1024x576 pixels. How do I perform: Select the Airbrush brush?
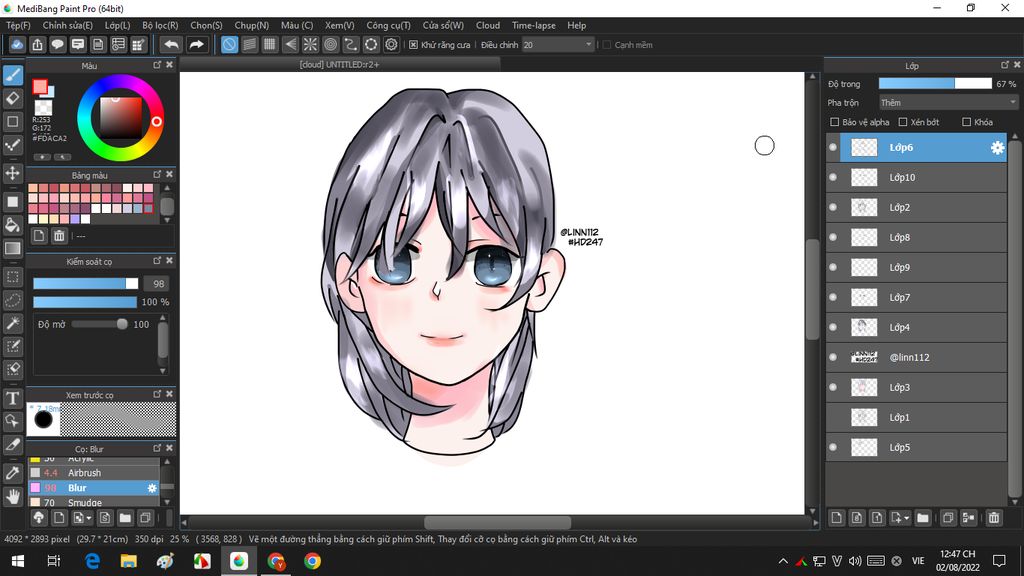click(93, 473)
